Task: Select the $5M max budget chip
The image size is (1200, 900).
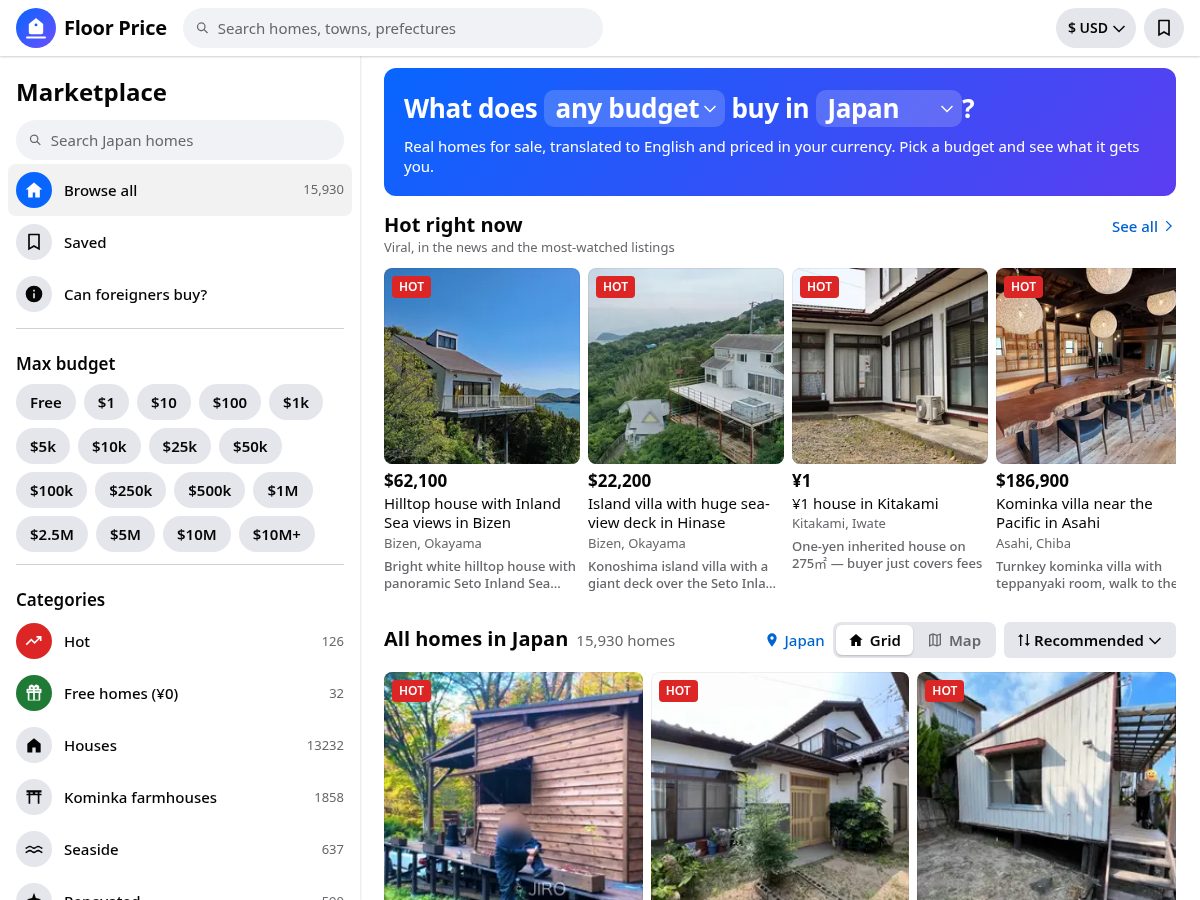Action: pos(125,534)
